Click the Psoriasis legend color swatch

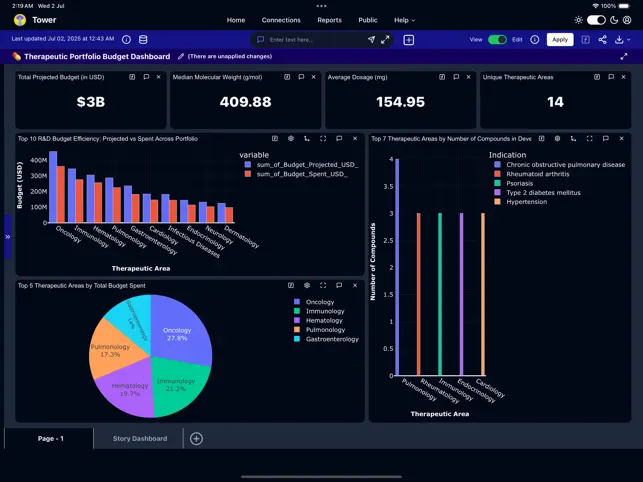[498, 184]
